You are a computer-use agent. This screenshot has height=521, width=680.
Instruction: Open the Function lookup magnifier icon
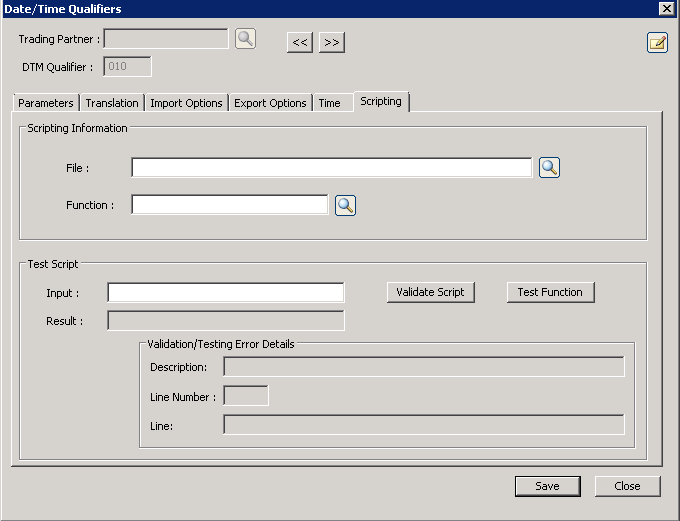pyautogui.click(x=345, y=205)
